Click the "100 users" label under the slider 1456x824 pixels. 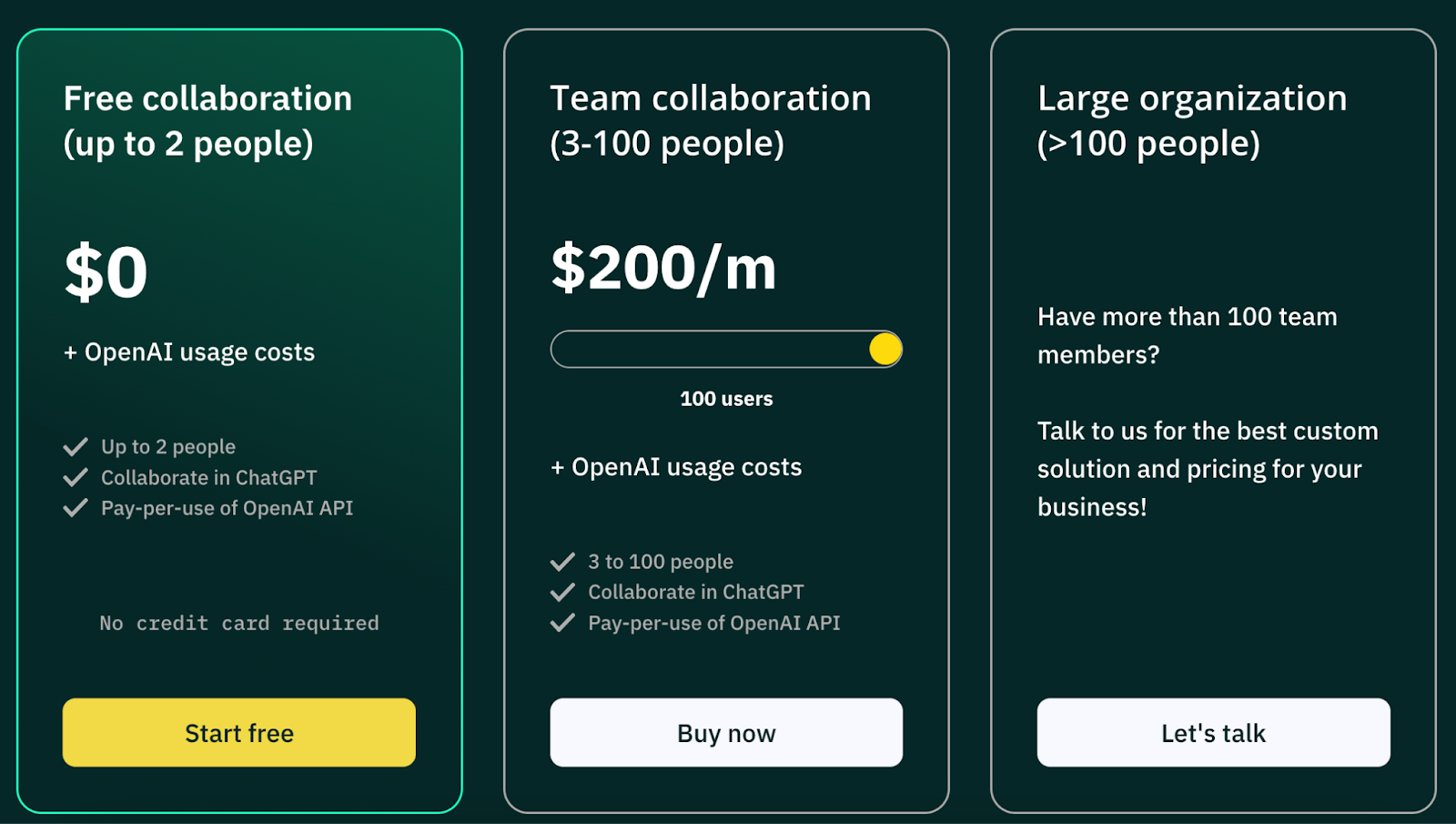point(726,399)
